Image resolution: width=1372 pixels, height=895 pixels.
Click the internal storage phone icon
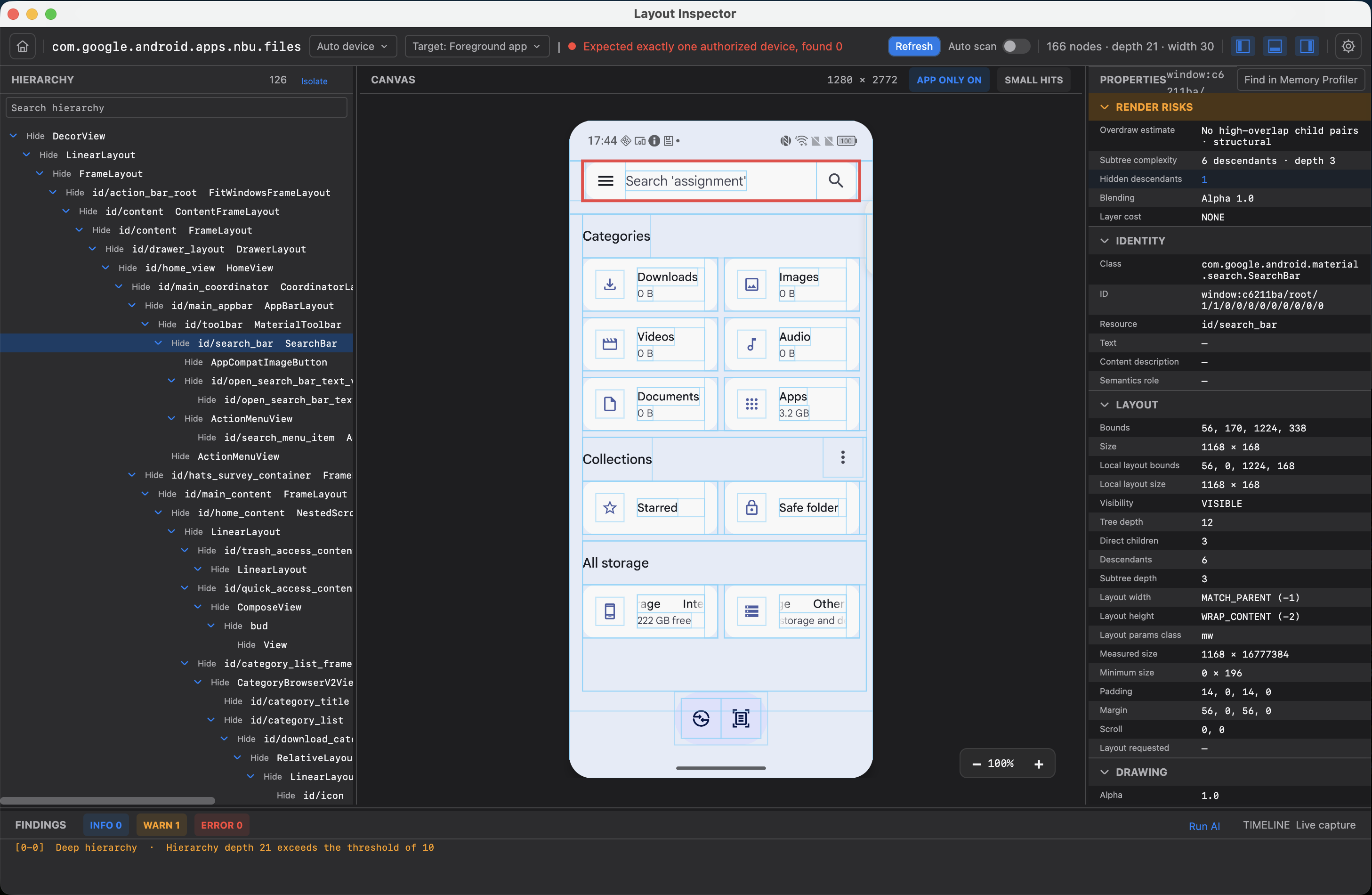click(x=610, y=611)
